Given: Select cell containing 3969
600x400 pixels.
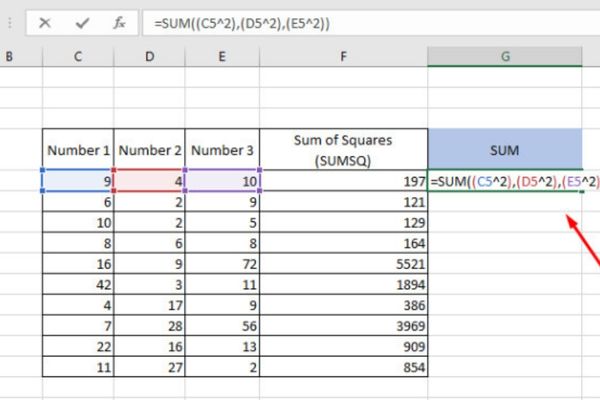Looking at the screenshot, I should [x=344, y=326].
